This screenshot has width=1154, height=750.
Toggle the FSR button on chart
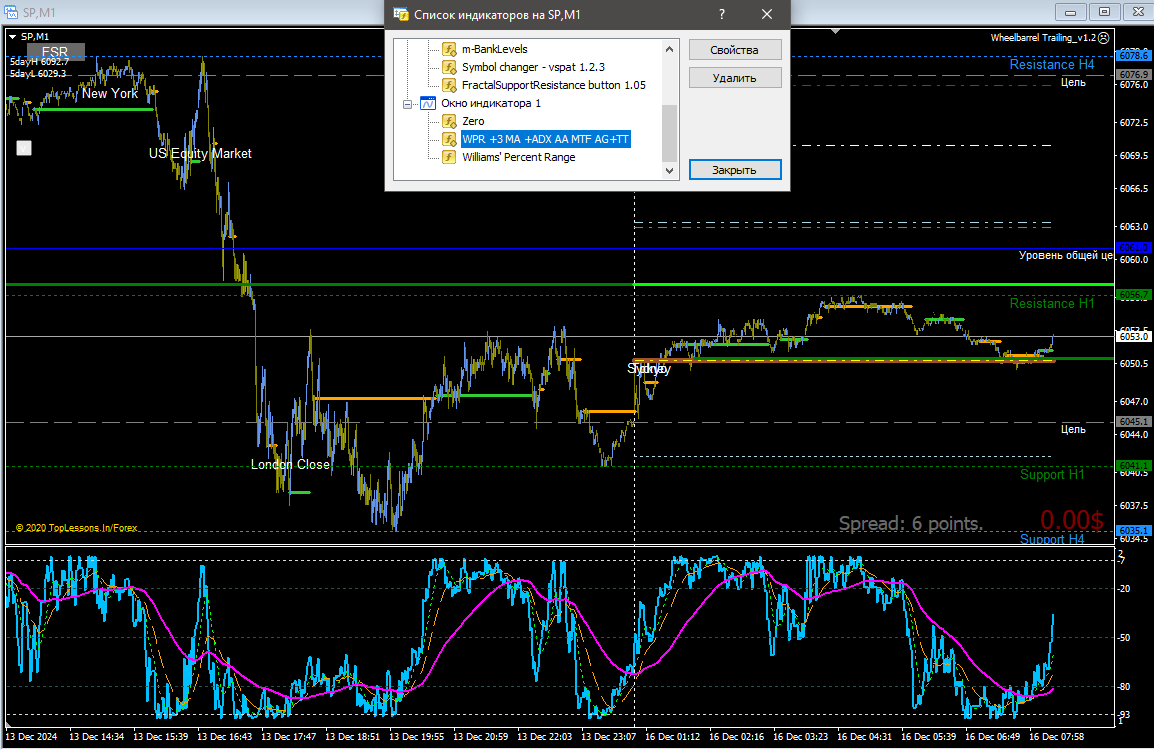pos(56,51)
